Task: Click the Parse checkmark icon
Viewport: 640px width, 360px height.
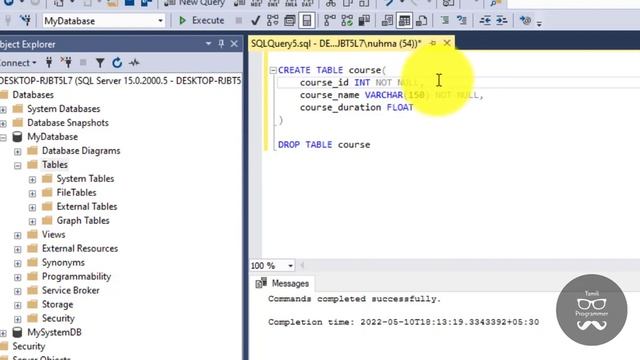Action: tap(256, 20)
